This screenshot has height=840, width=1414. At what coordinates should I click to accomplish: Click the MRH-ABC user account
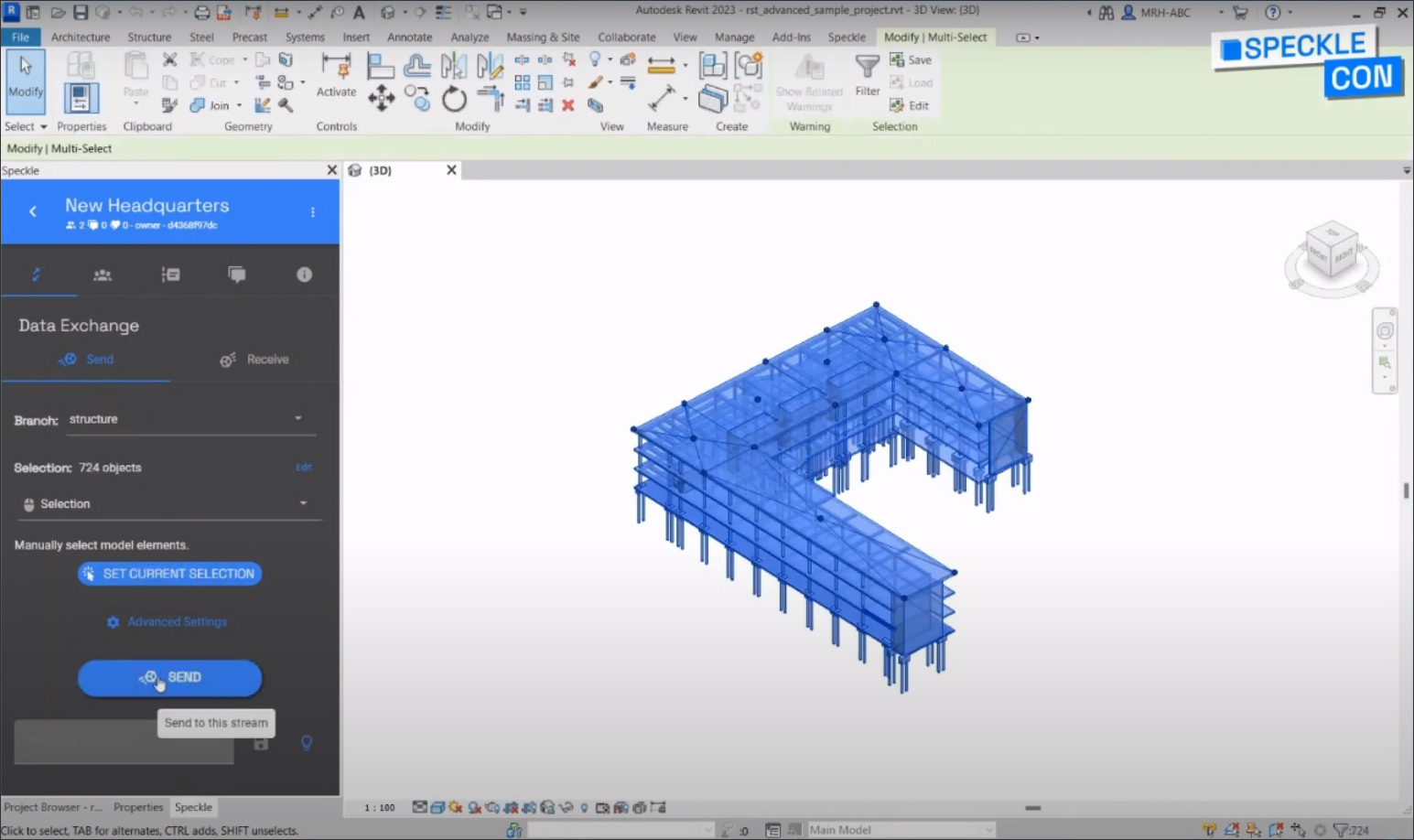1156,13
